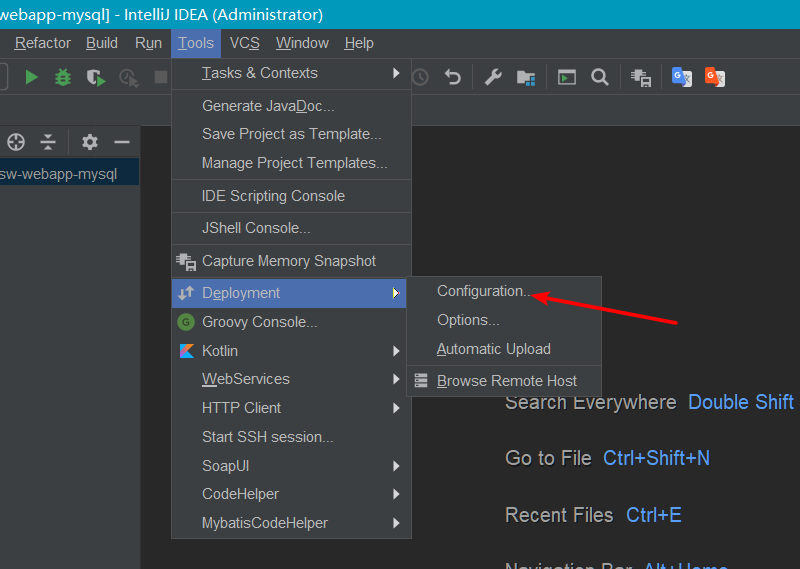Click the Search Everywhere magnifier icon
The image size is (800, 569).
[x=599, y=77]
